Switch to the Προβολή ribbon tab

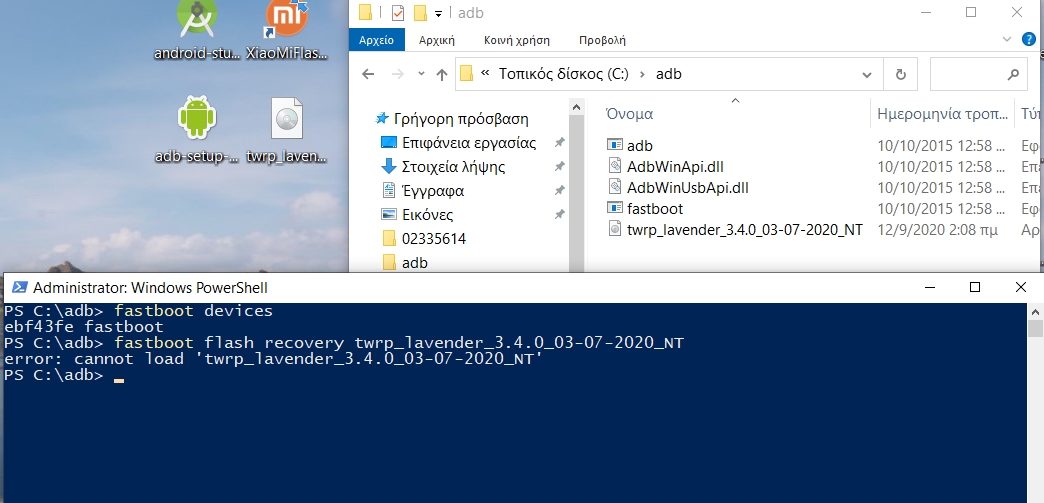[602, 41]
